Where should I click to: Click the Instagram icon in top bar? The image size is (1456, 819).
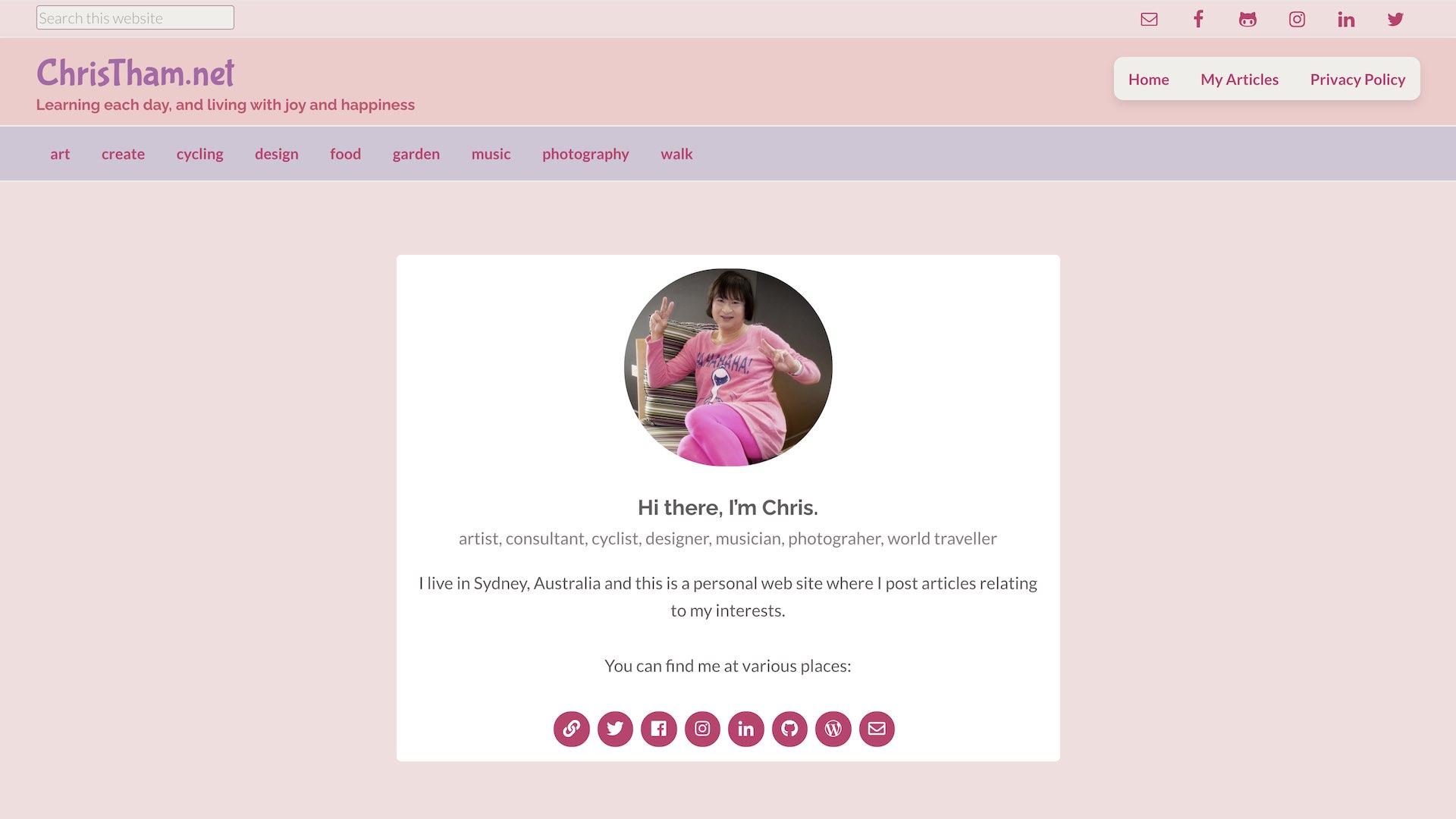coord(1297,19)
